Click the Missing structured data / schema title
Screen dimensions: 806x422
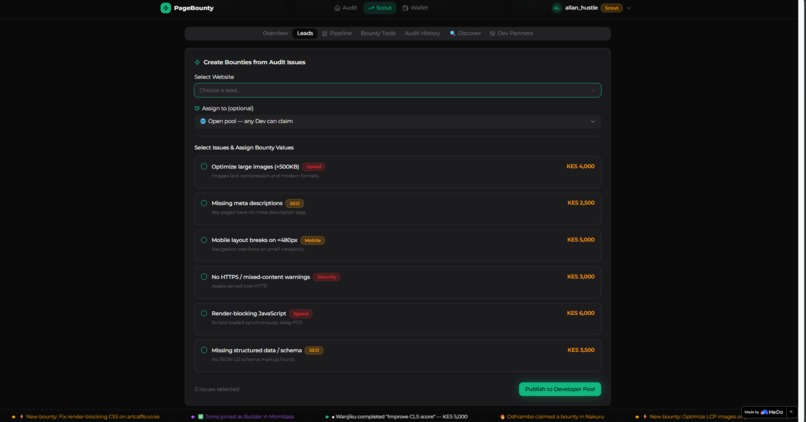[257, 350]
